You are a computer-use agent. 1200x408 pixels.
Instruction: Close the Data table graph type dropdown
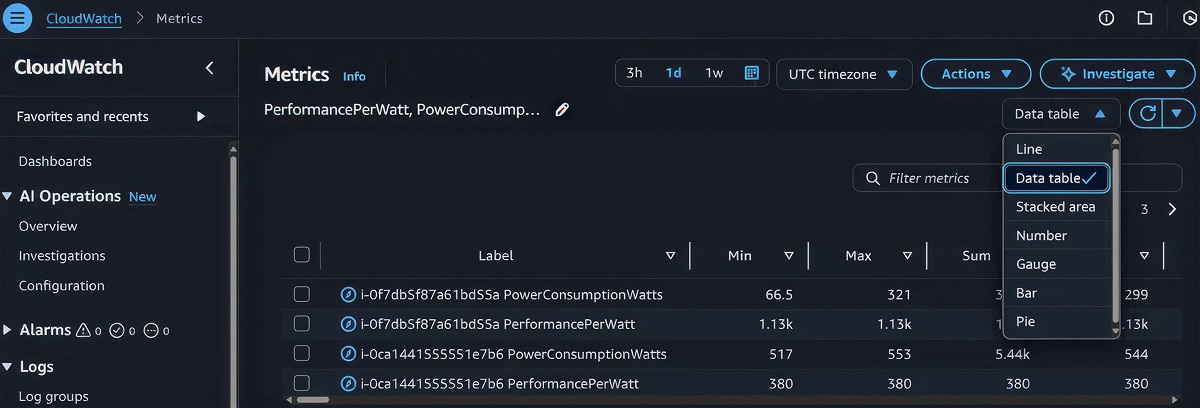pyautogui.click(x=1061, y=114)
